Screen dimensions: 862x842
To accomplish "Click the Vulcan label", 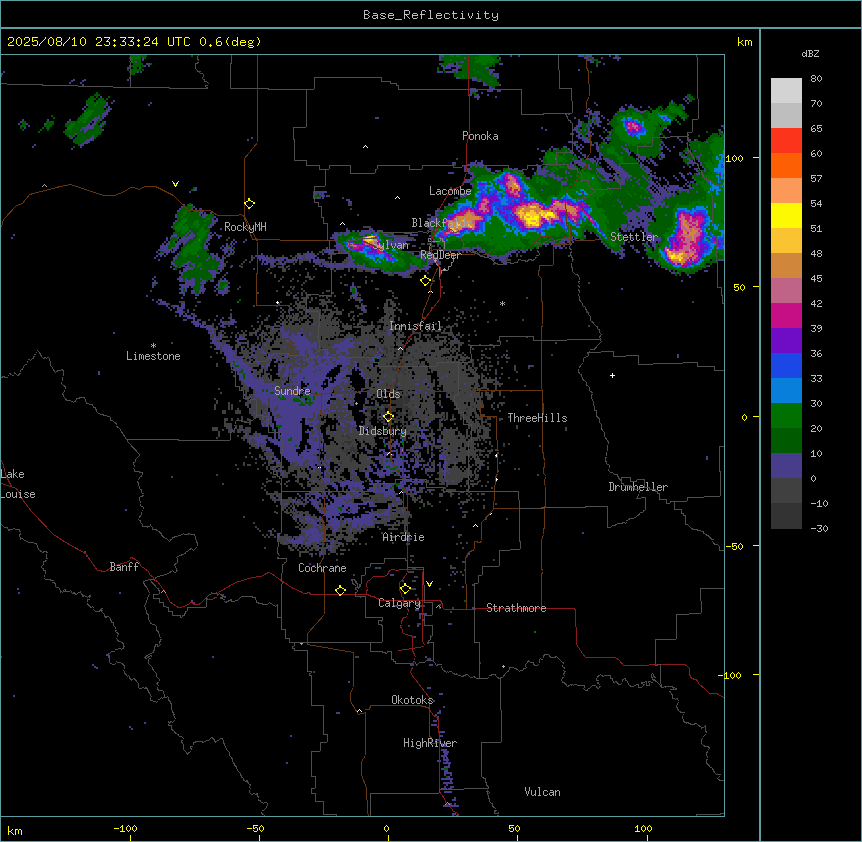I will coord(543,792).
